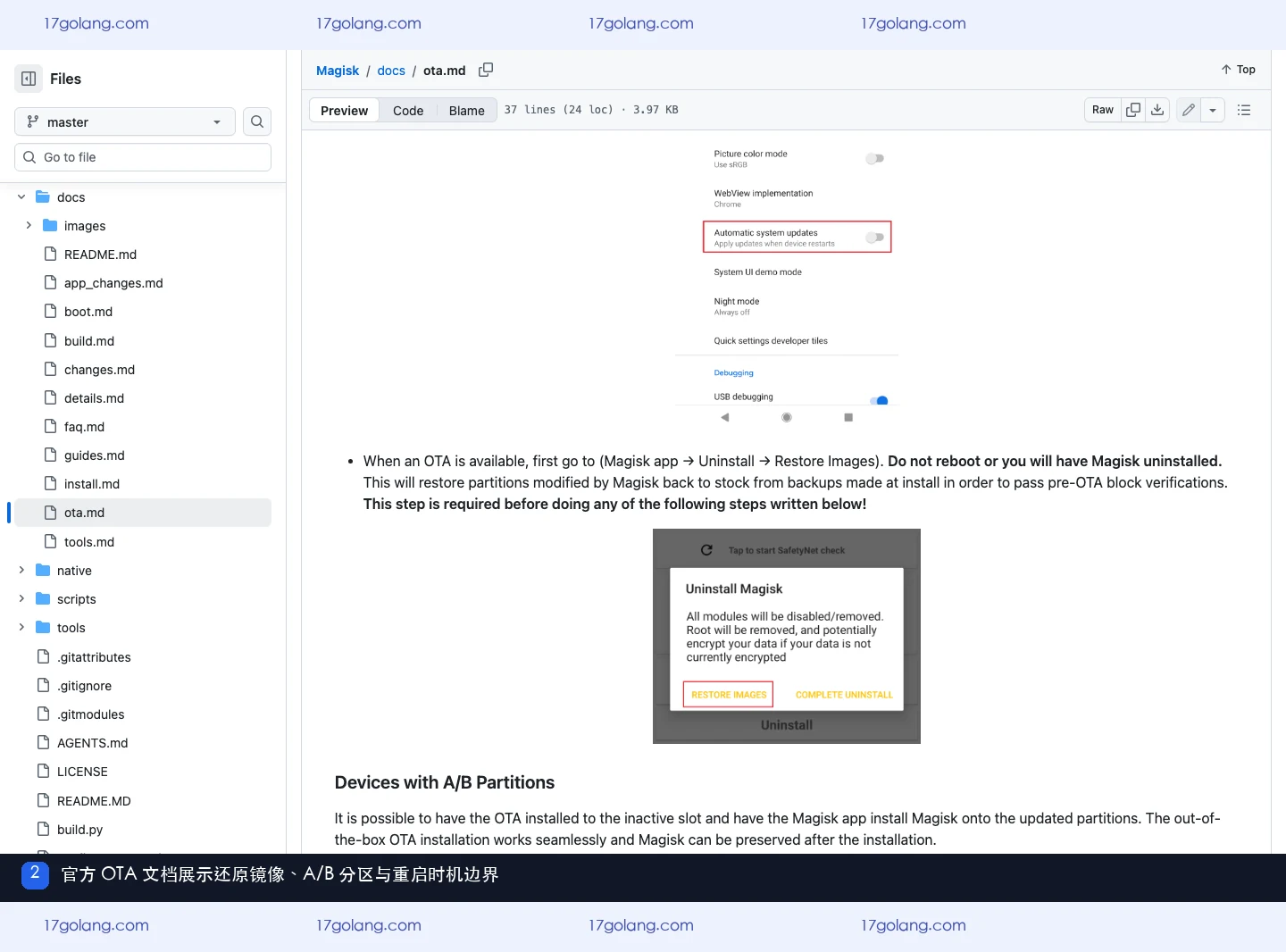Focus the Go to file search field

click(x=143, y=157)
